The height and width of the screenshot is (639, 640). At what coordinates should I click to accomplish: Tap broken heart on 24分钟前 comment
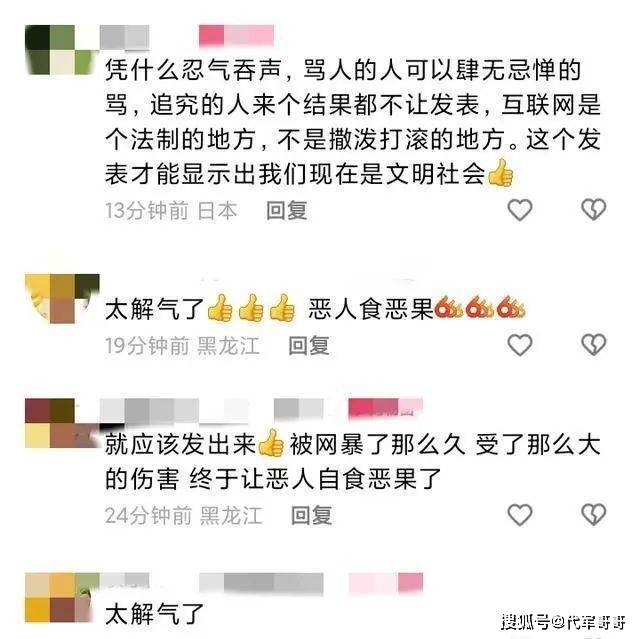[593, 514]
